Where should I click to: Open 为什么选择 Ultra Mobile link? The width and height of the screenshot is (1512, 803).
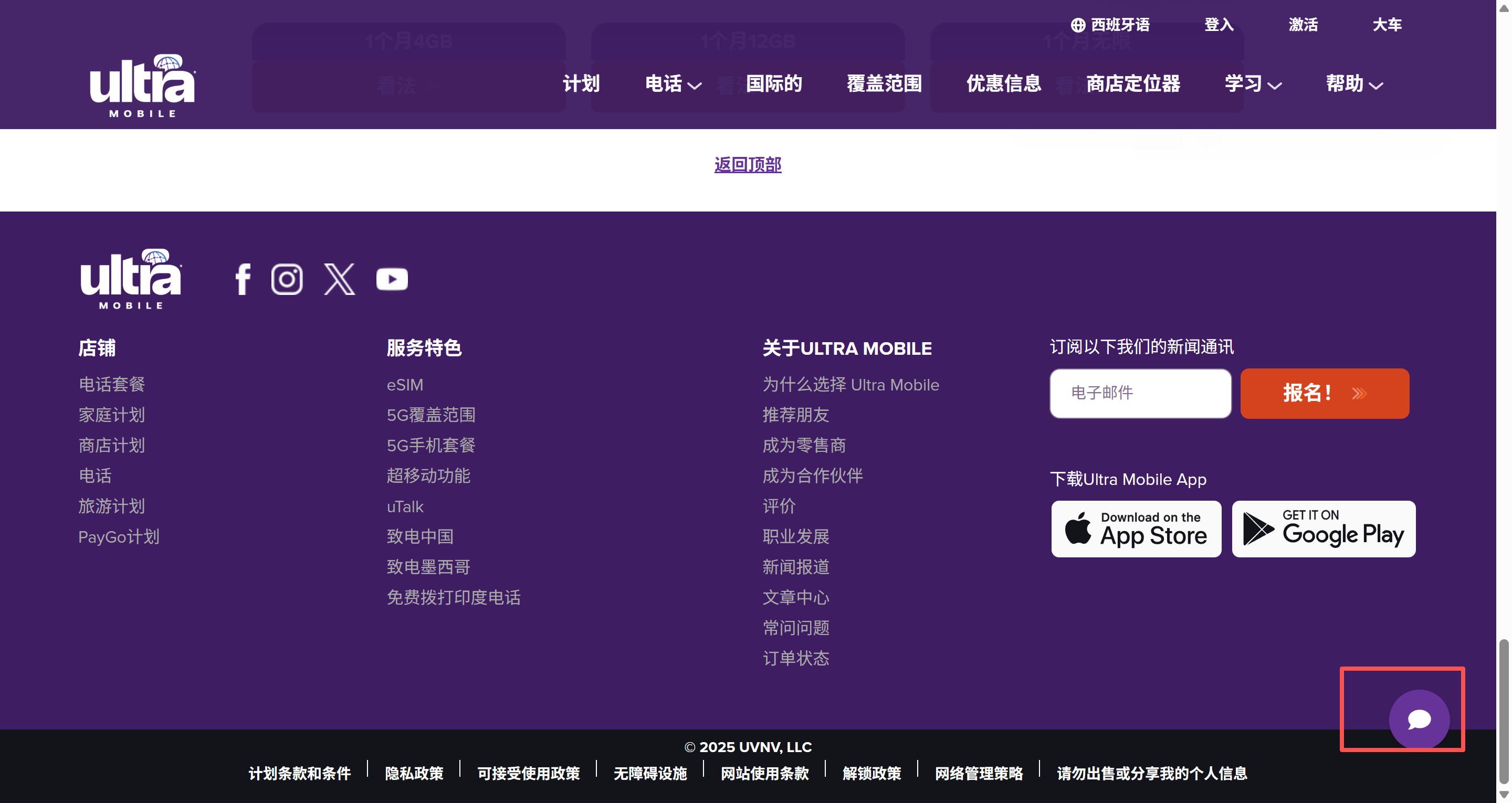(x=851, y=385)
